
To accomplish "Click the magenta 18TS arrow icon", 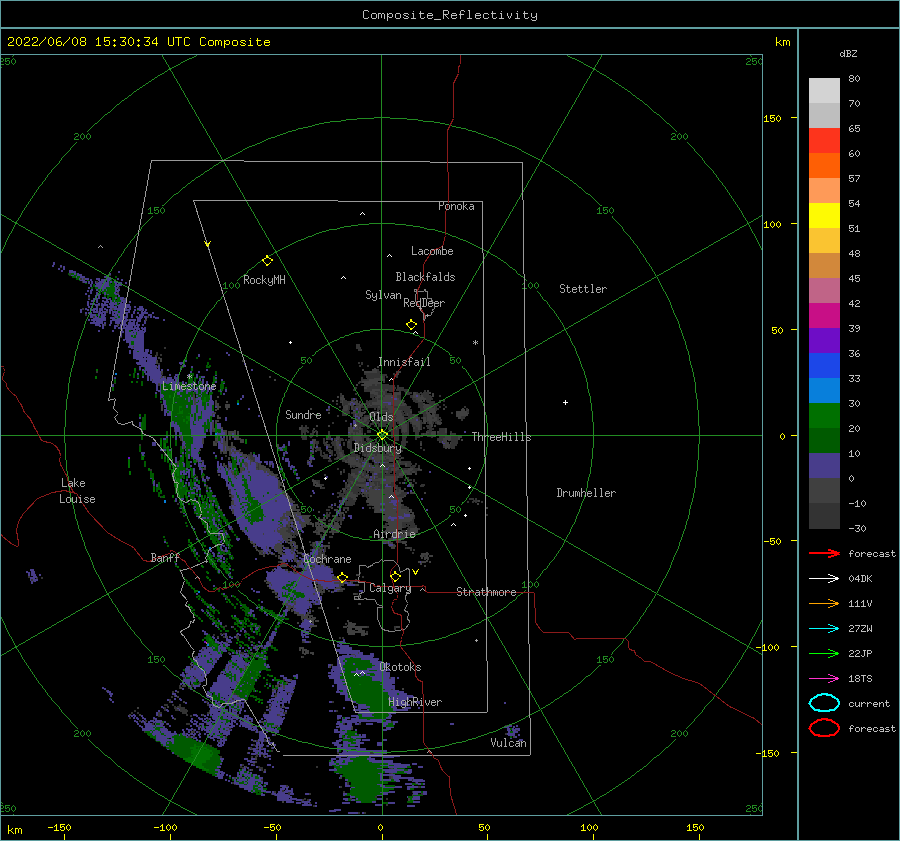I will coord(824,679).
